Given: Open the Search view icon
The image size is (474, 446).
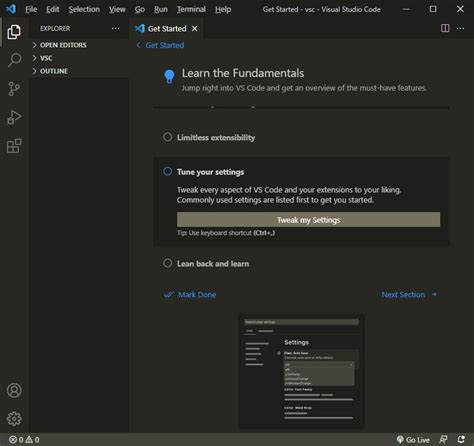Looking at the screenshot, I should coord(14,60).
